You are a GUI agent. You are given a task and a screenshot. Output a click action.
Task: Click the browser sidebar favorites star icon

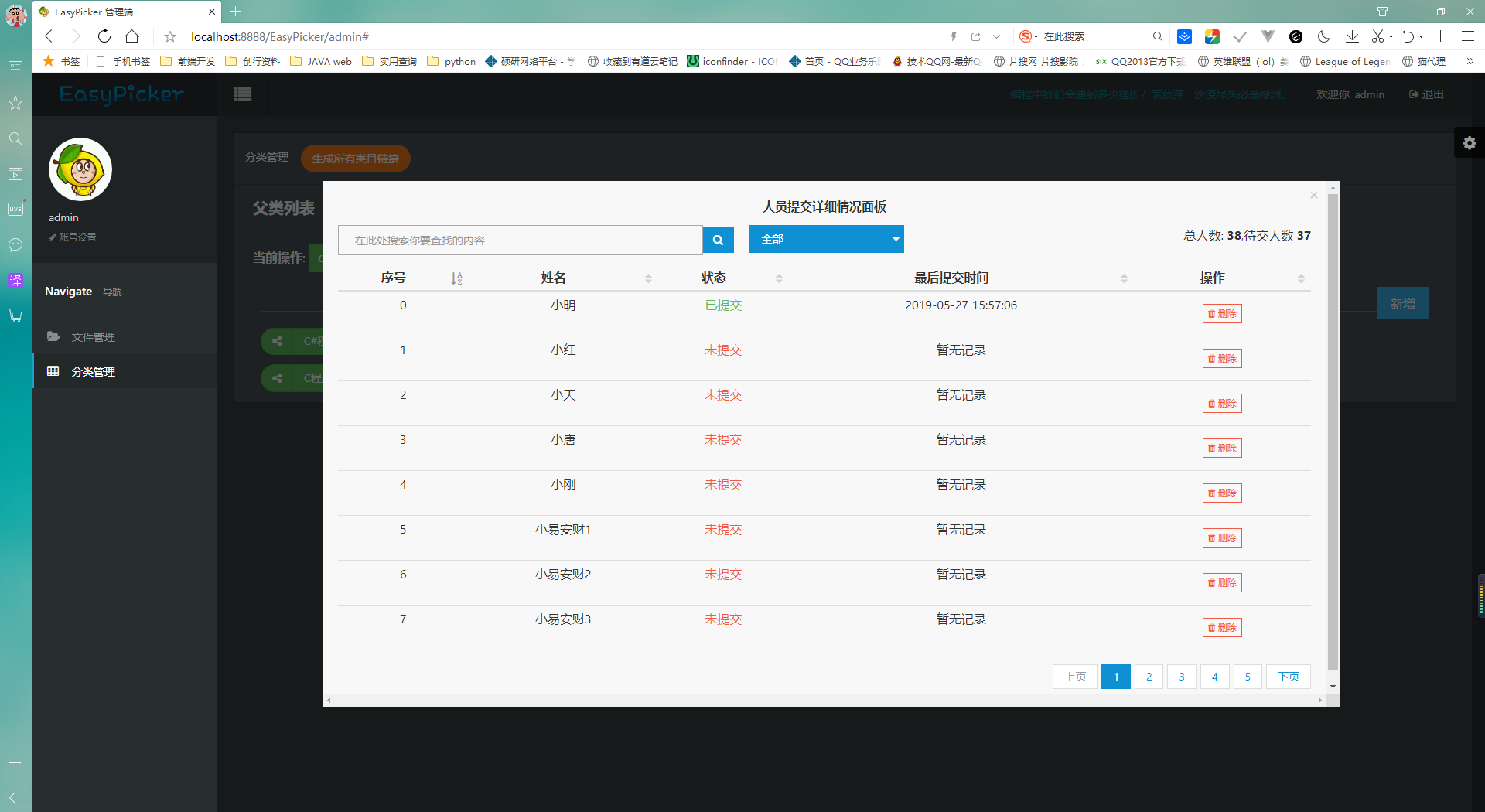click(x=15, y=103)
